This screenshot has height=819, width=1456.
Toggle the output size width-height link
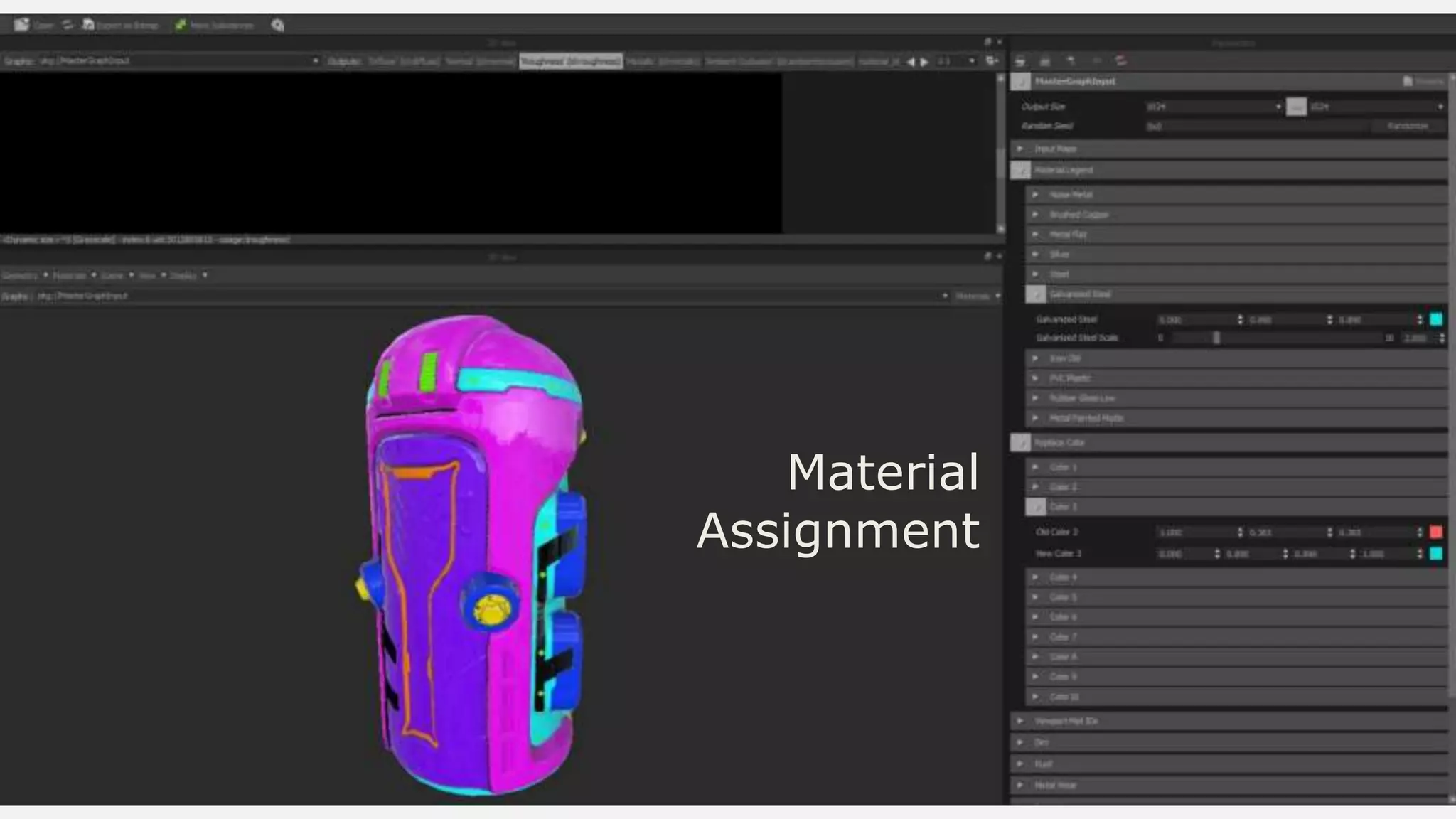pyautogui.click(x=1296, y=107)
